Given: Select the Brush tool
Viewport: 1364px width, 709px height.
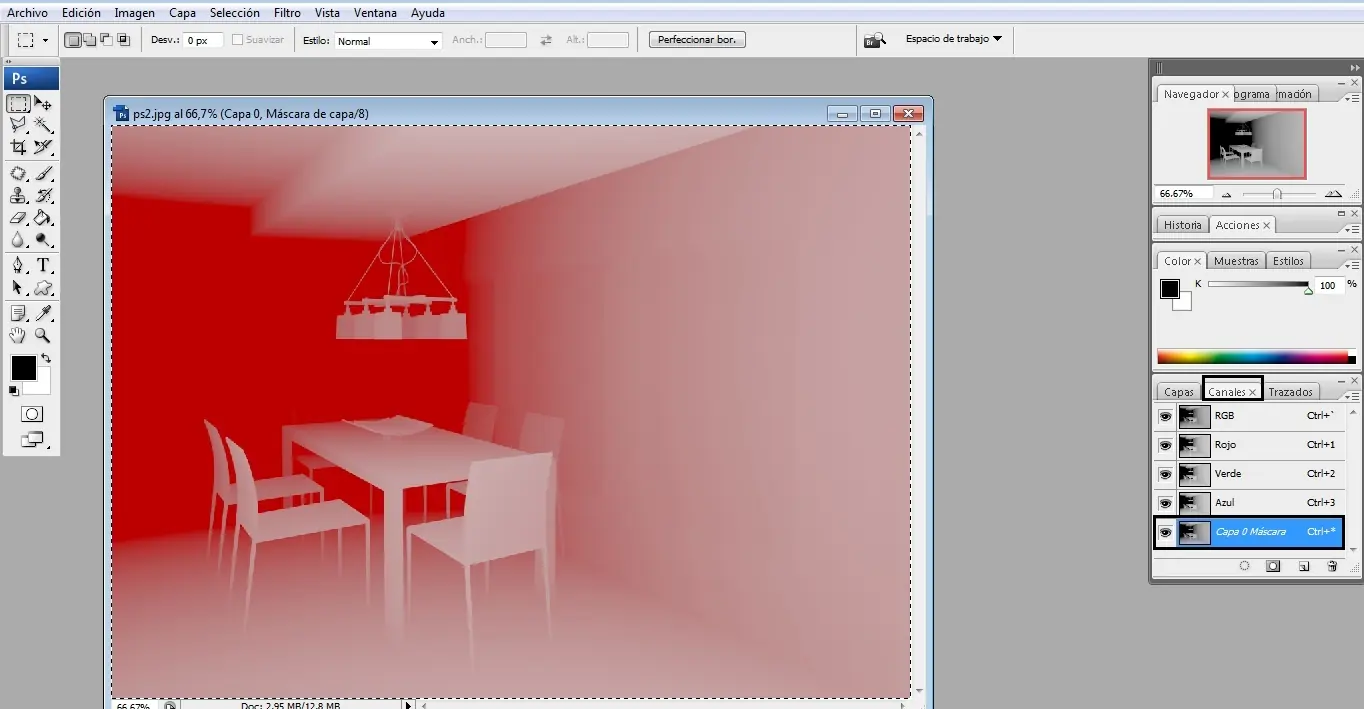Looking at the screenshot, I should [43, 174].
